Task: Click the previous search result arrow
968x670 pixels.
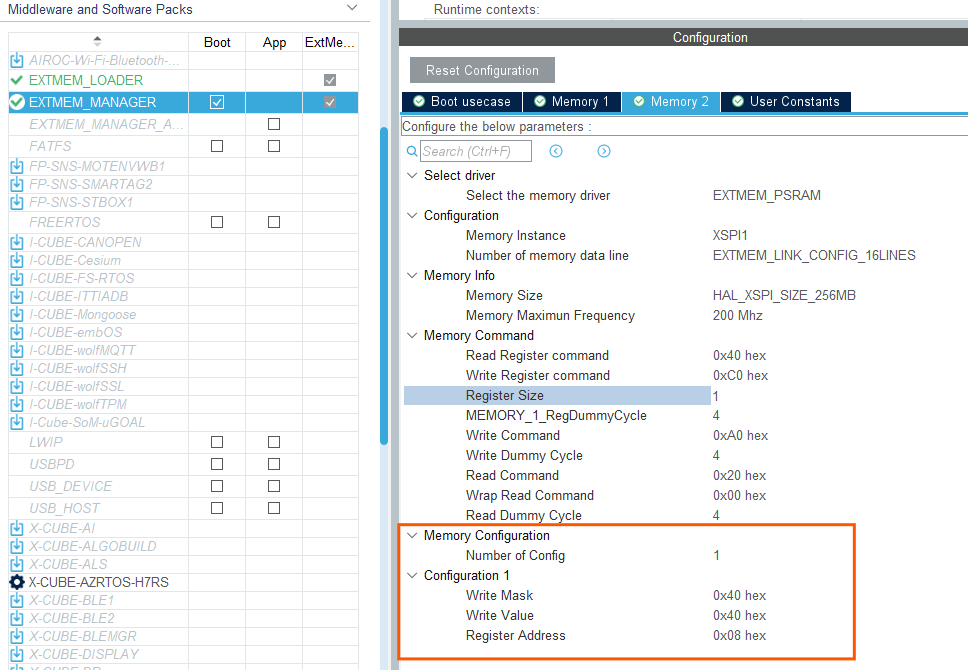Action: coord(556,150)
